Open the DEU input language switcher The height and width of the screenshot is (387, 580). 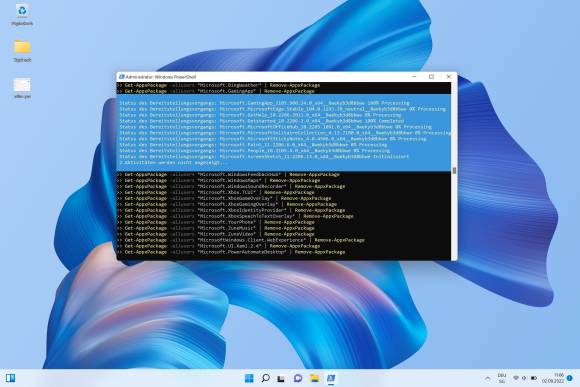coord(502,378)
